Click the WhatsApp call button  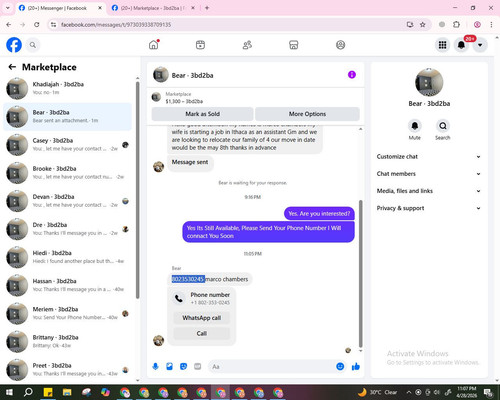coord(202,318)
